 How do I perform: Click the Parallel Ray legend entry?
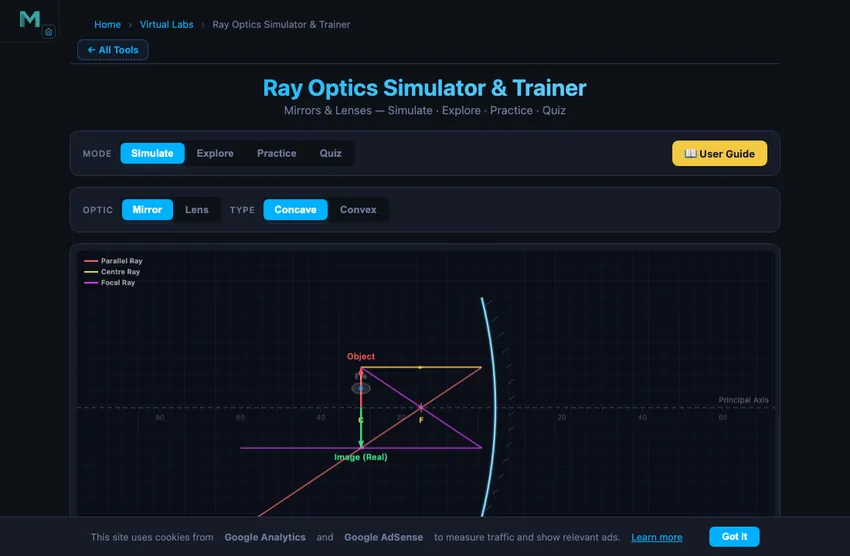click(x=113, y=261)
